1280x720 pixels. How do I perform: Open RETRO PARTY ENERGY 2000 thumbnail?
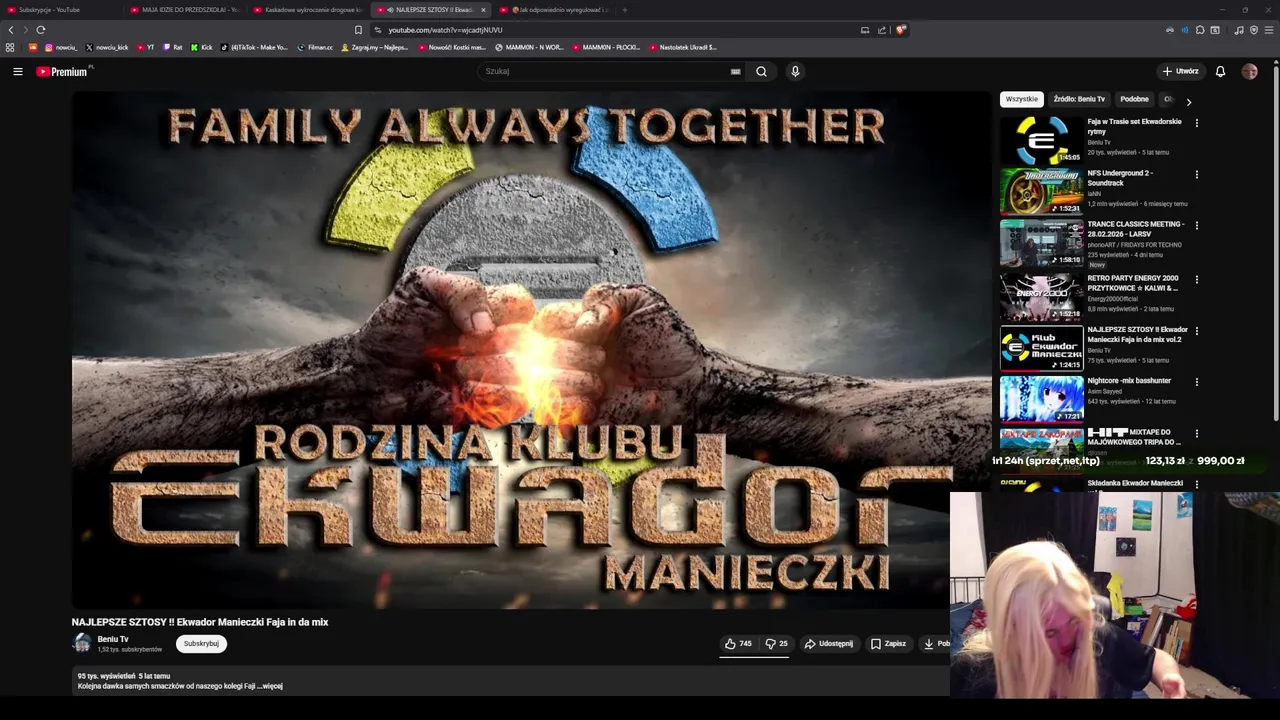click(1041, 296)
